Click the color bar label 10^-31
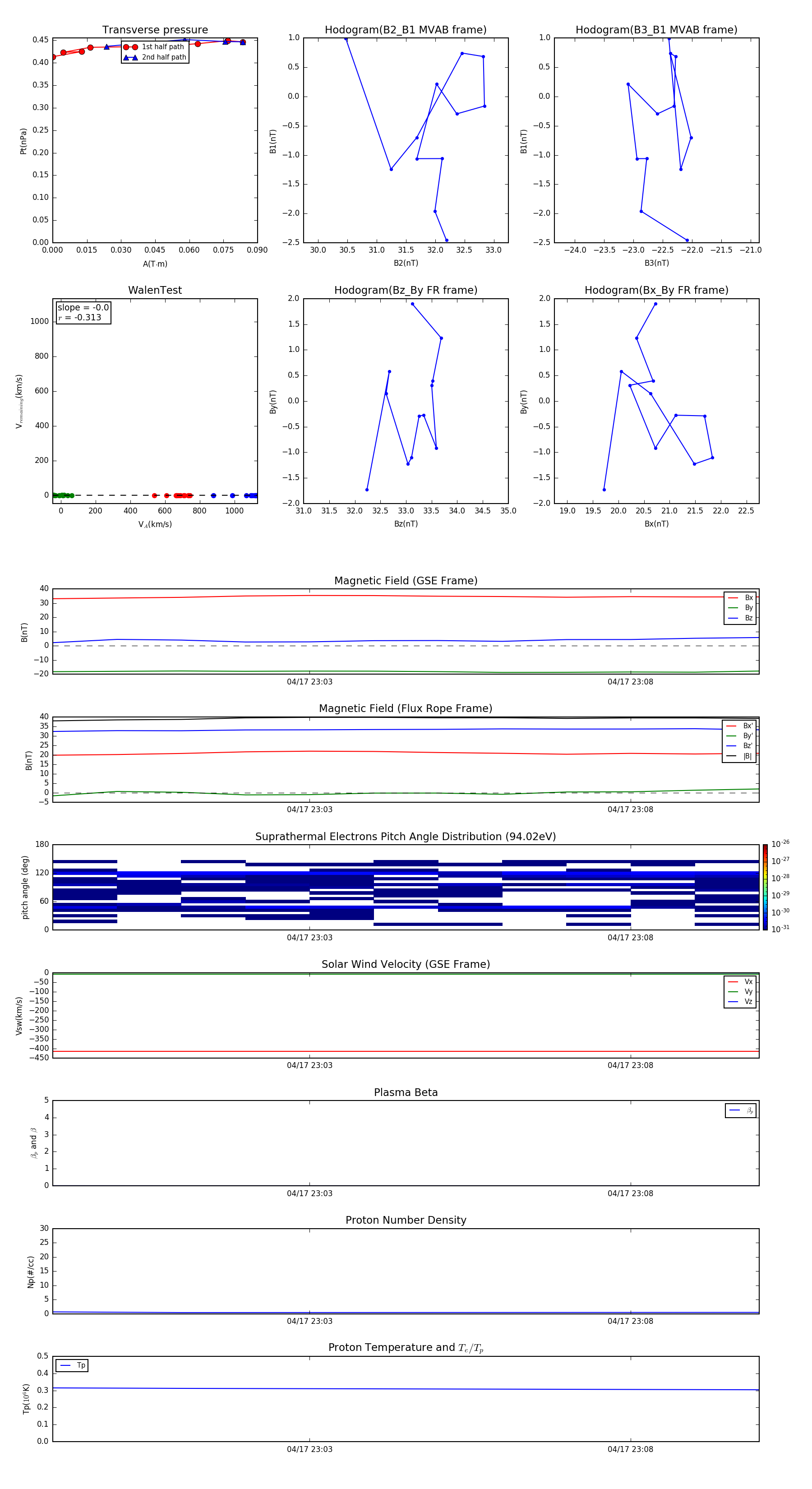This screenshot has height=1489, width=812. coord(780,929)
